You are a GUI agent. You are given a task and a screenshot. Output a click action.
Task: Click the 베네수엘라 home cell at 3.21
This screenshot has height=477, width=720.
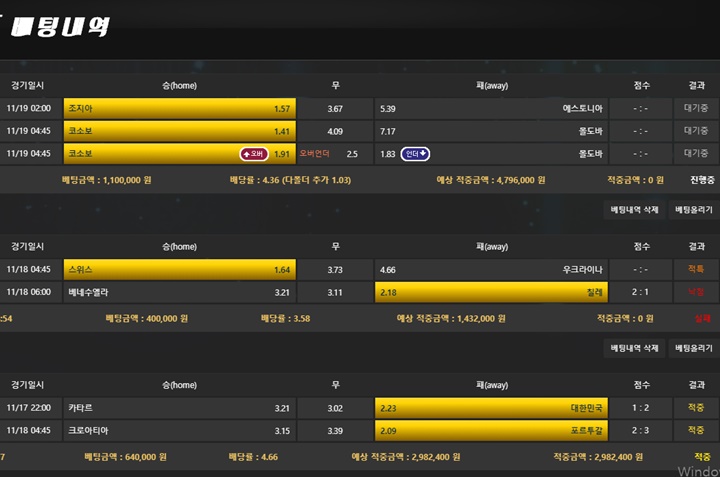(180, 292)
